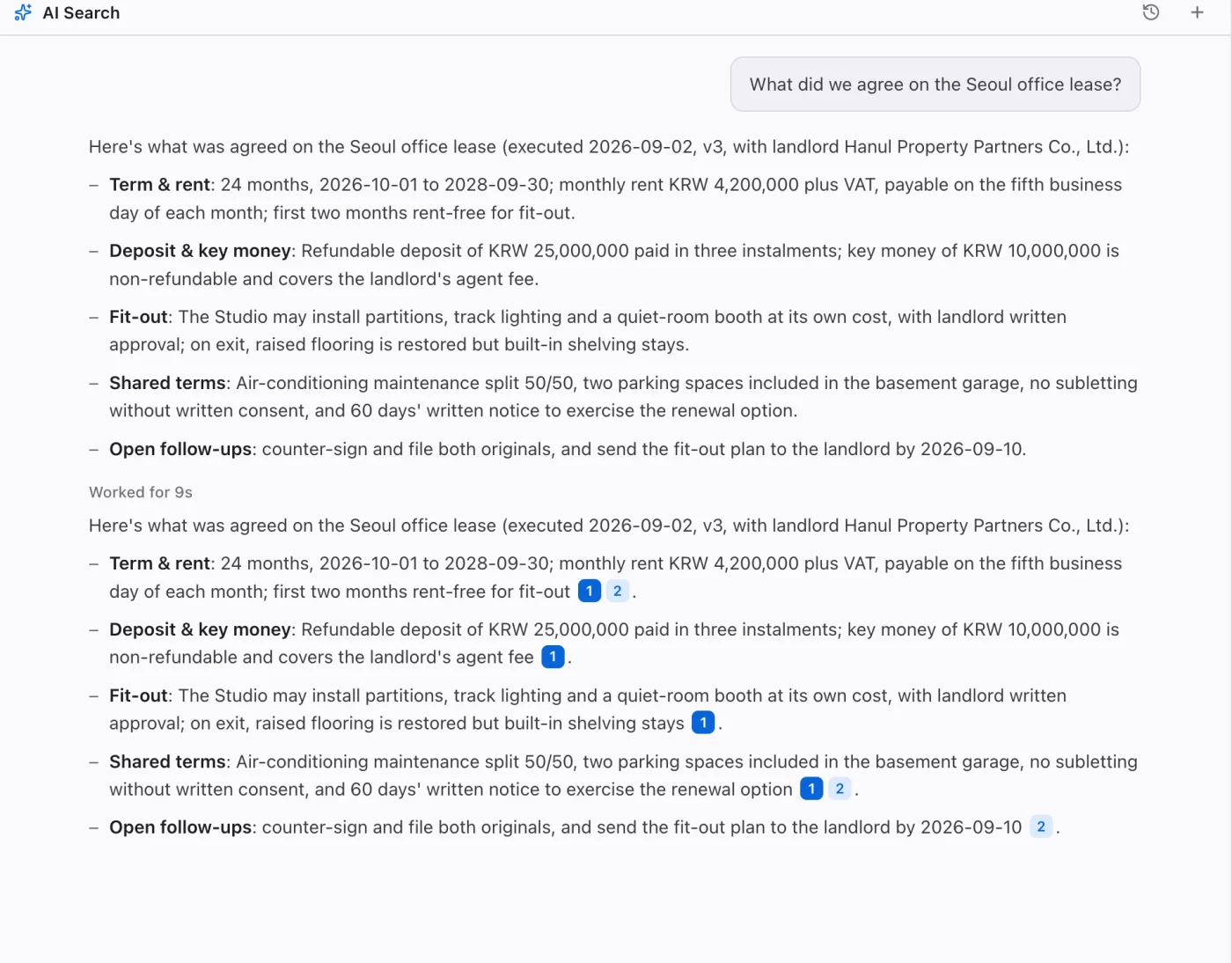Click bold 'Term & rent' in cited answer
Image resolution: width=1232 pixels, height=963 pixels.
point(159,563)
